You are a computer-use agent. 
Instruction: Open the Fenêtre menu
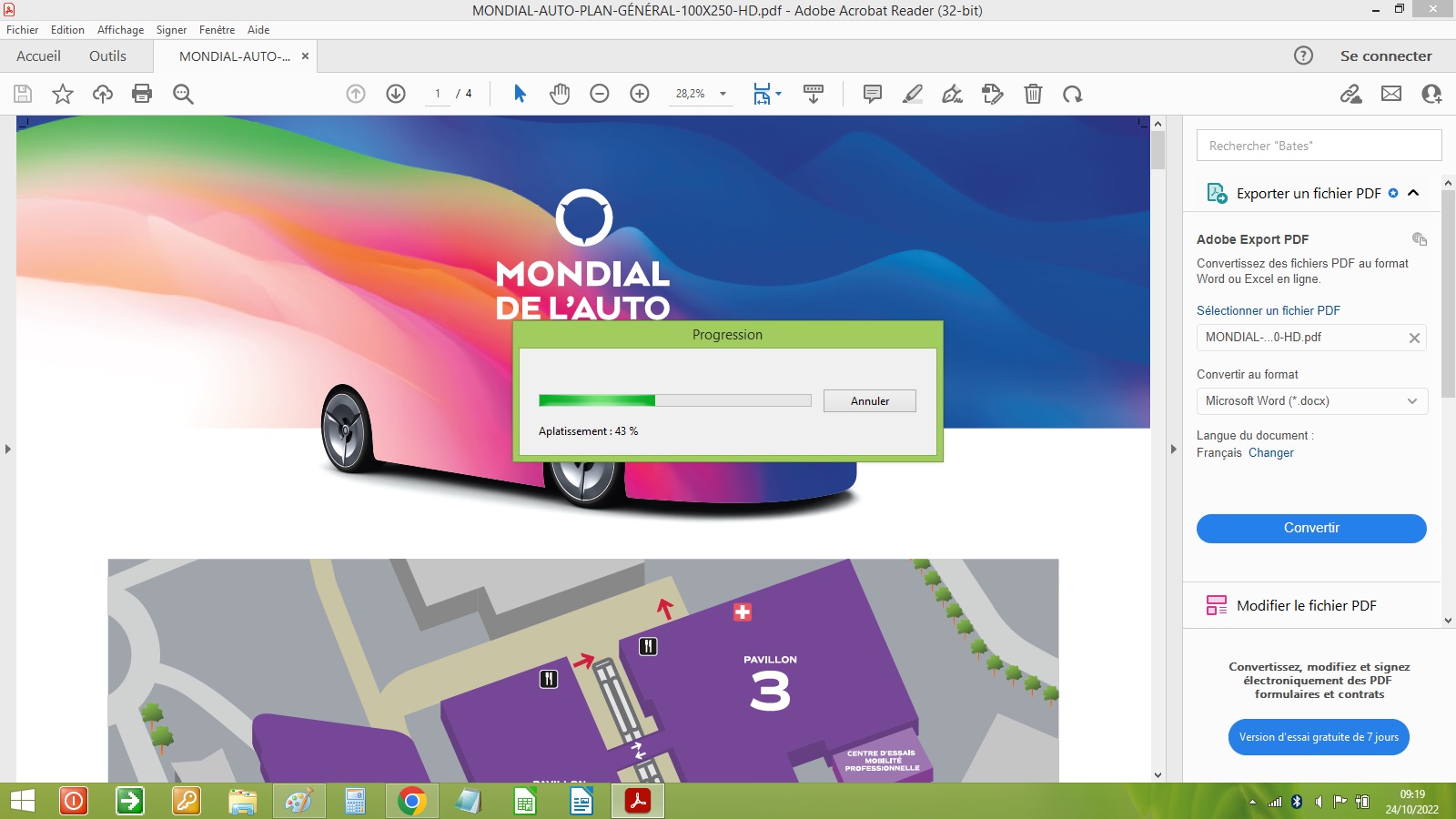pyautogui.click(x=217, y=30)
